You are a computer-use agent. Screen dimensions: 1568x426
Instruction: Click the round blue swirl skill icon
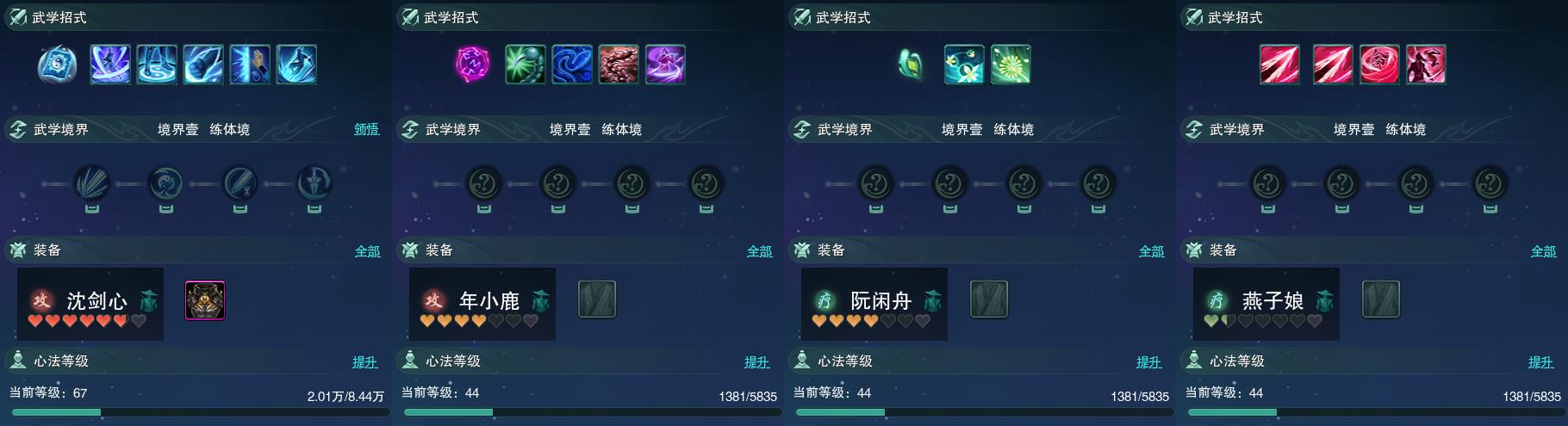coord(58,65)
